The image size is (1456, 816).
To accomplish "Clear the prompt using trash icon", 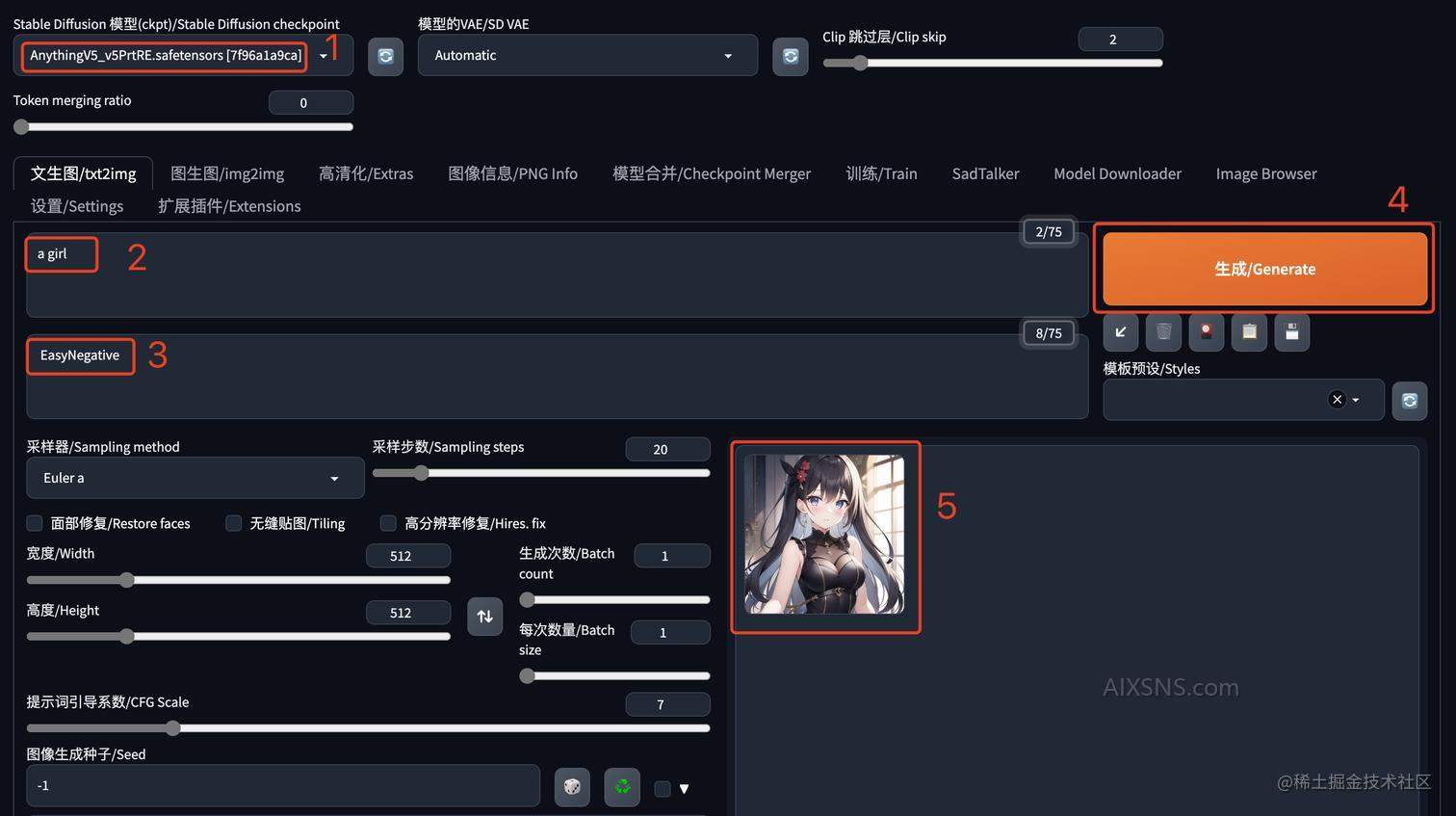I will tap(1163, 331).
